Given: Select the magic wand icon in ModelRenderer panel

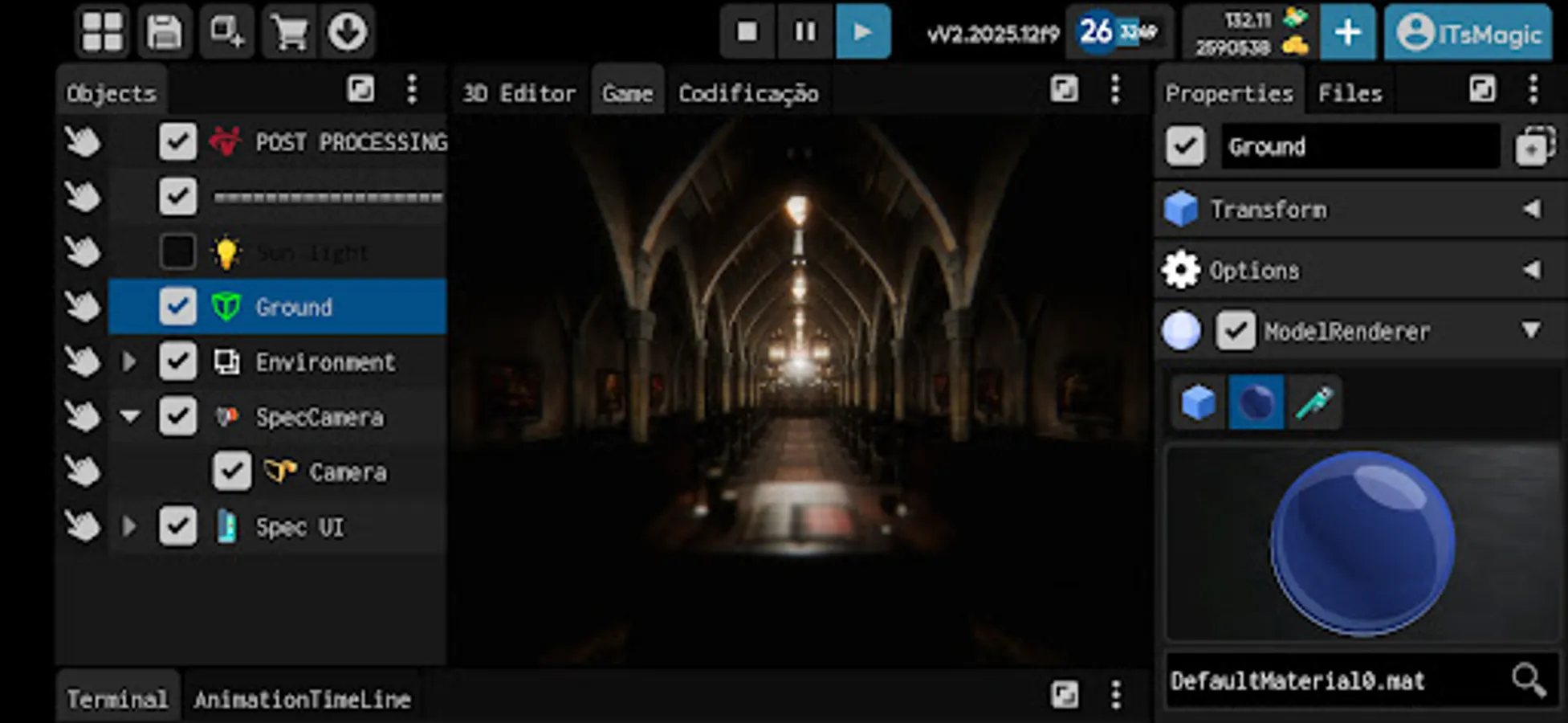Looking at the screenshot, I should 1315,402.
